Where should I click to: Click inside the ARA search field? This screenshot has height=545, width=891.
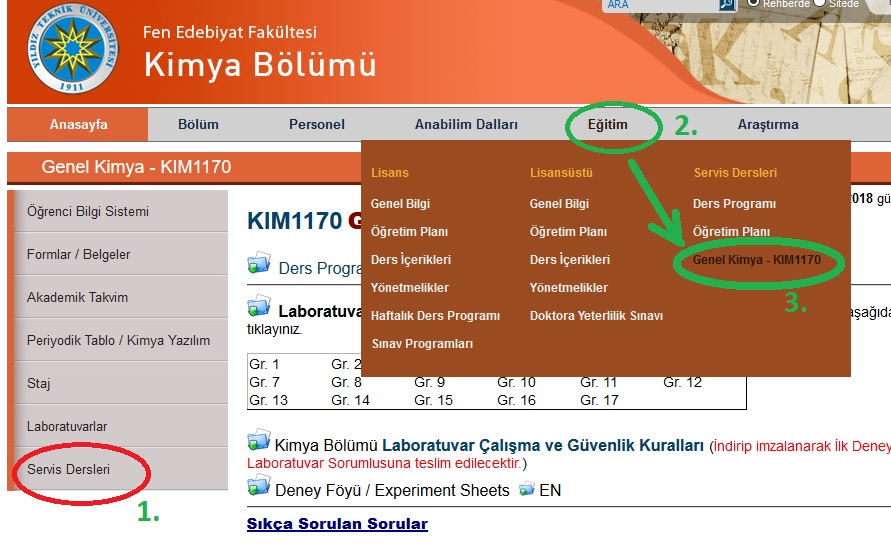pos(660,5)
